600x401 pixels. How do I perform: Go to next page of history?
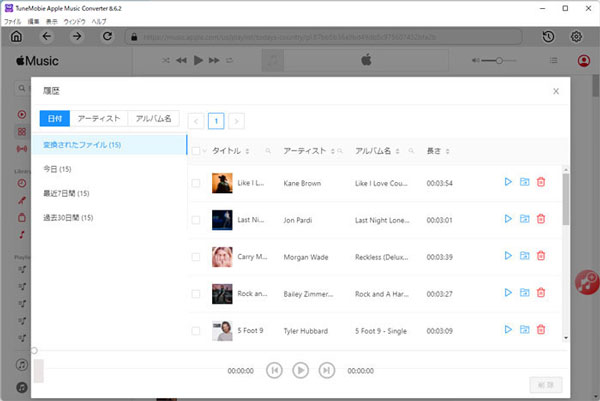236,121
